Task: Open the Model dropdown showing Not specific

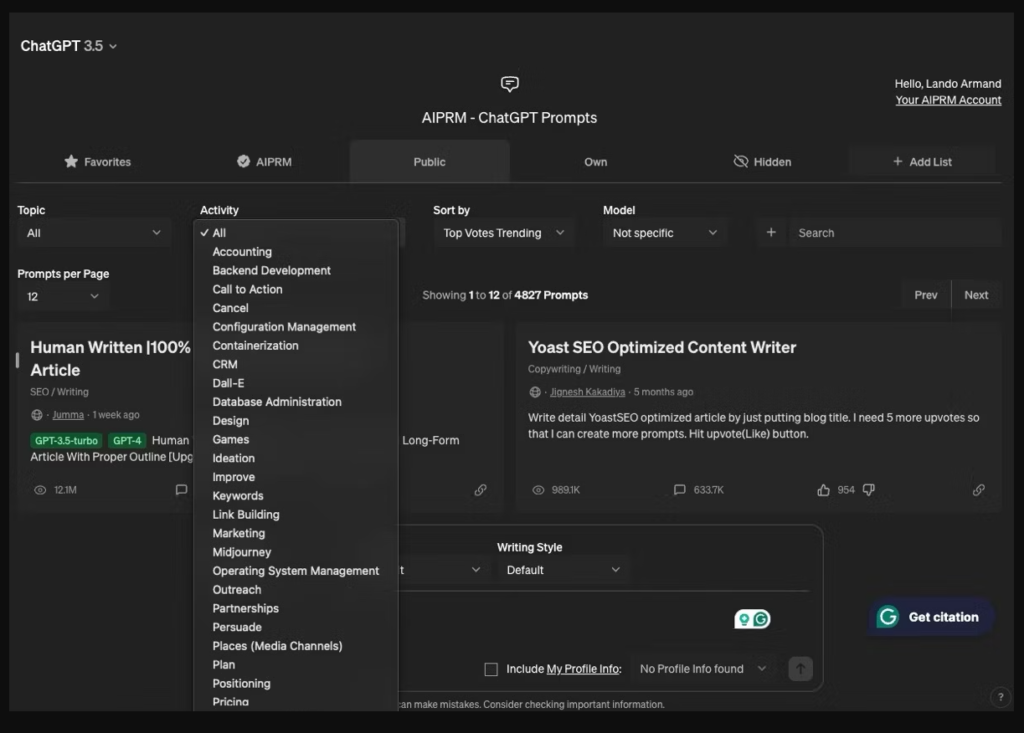Action: tap(665, 233)
